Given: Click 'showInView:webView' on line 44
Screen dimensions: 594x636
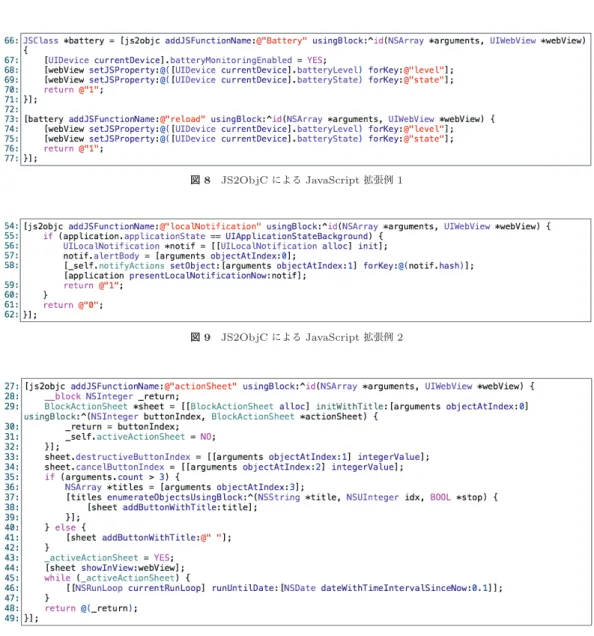Looking at the screenshot, I should coord(128,568).
